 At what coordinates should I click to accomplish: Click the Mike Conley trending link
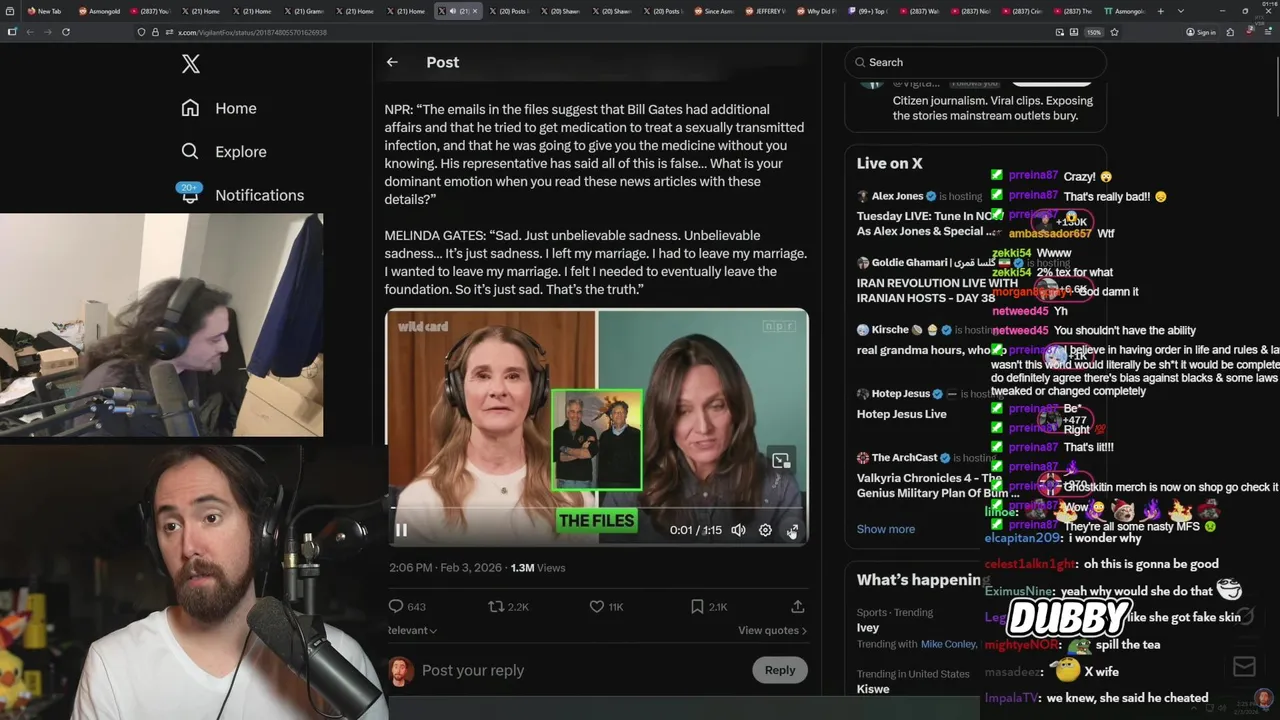948,644
